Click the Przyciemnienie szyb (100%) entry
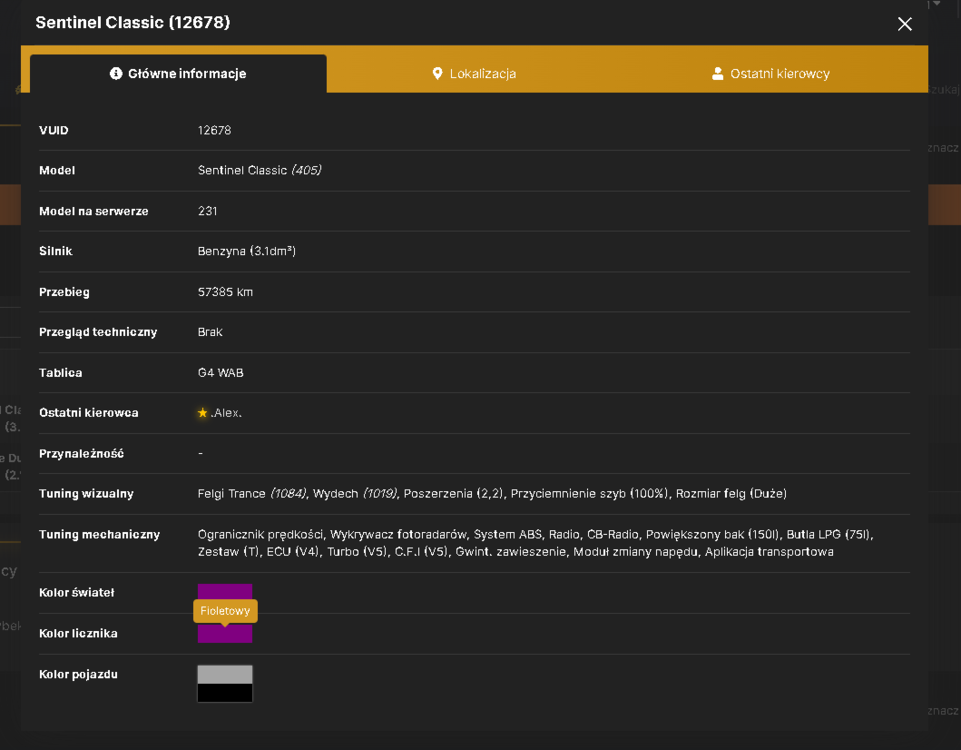This screenshot has height=750, width=961. 590,494
